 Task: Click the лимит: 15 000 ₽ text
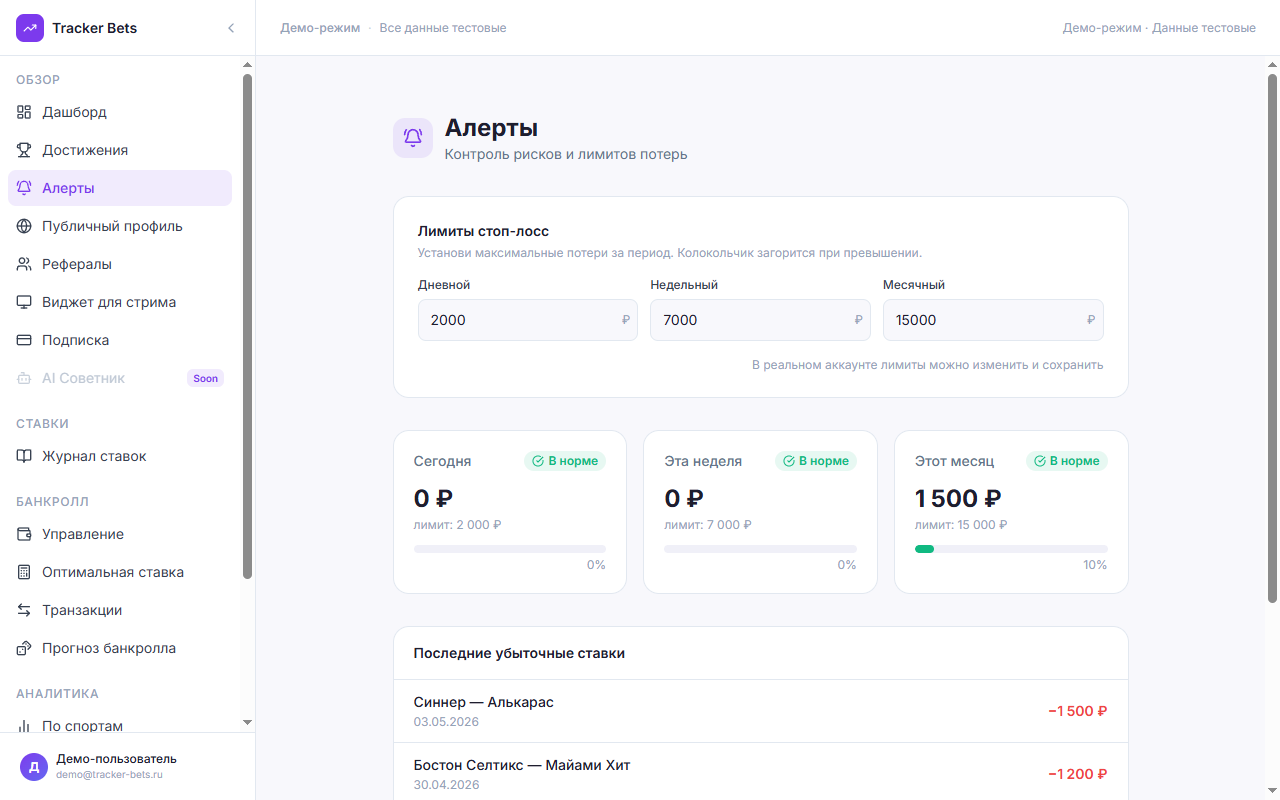(x=961, y=525)
